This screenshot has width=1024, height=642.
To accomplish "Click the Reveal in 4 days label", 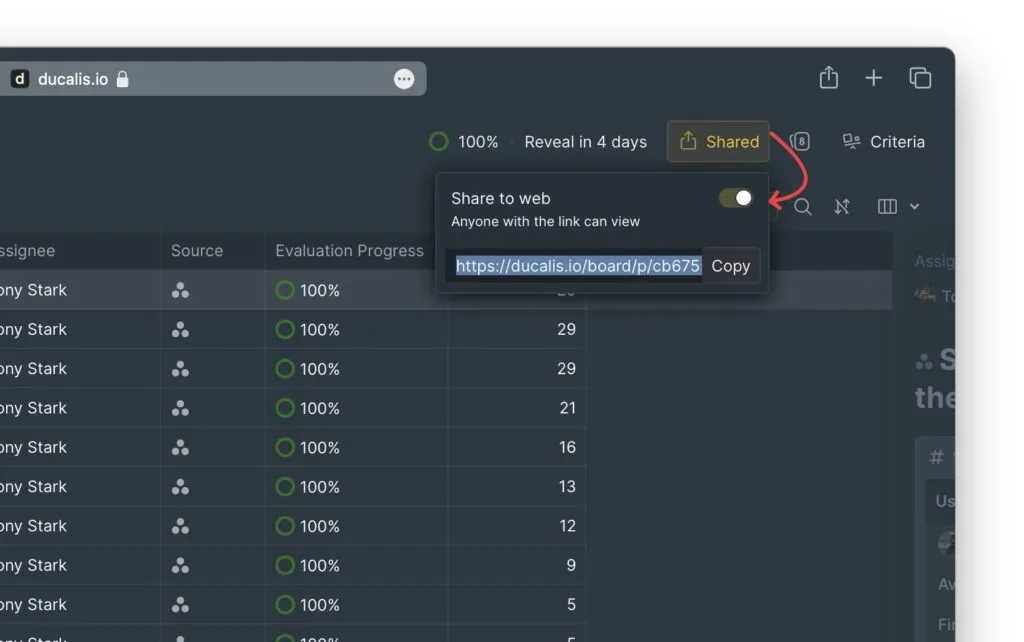I will 585,142.
